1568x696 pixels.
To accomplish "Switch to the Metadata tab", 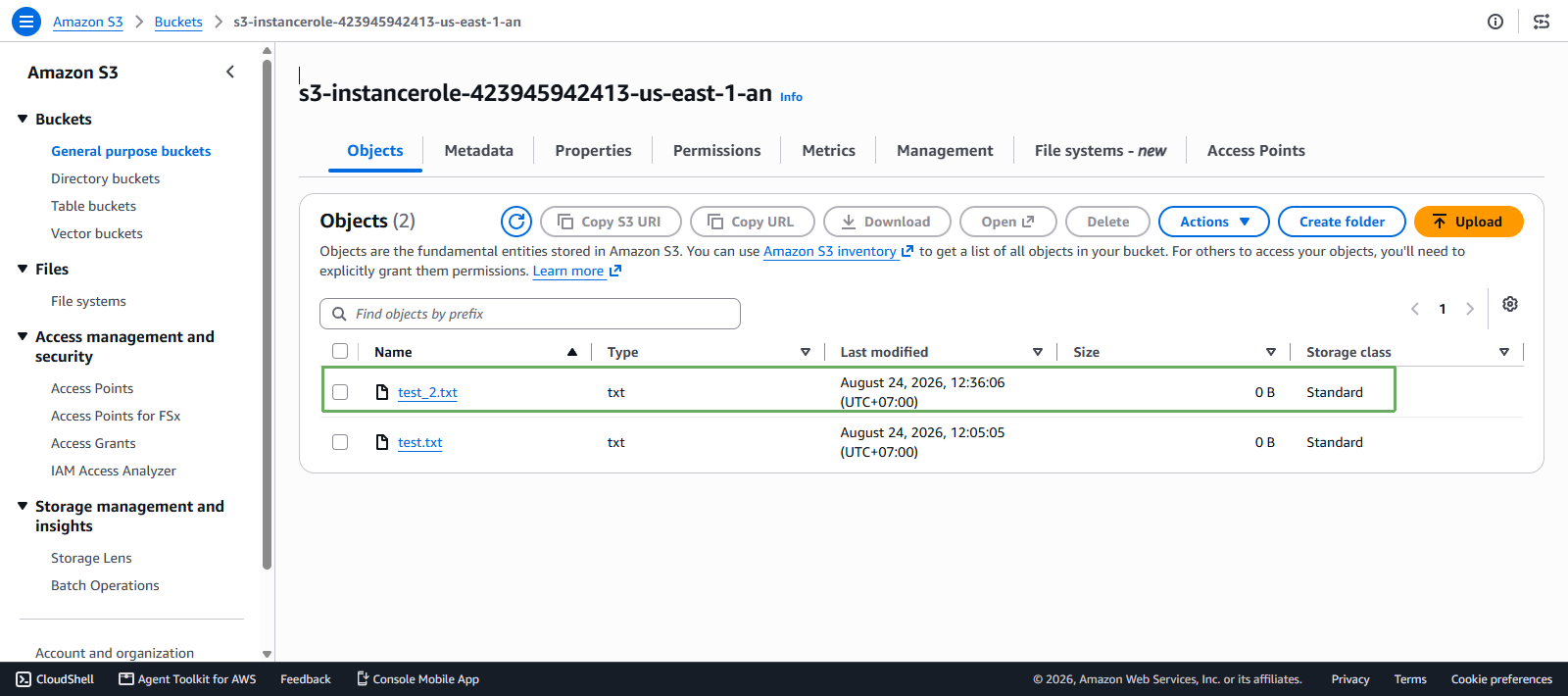I will tap(478, 151).
